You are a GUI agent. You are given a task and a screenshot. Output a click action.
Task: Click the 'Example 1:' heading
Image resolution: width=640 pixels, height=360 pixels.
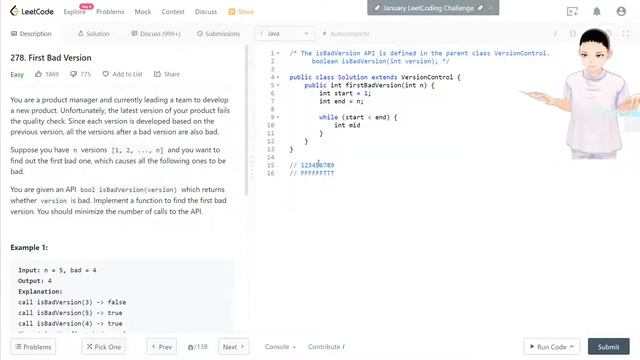pyautogui.click(x=29, y=247)
